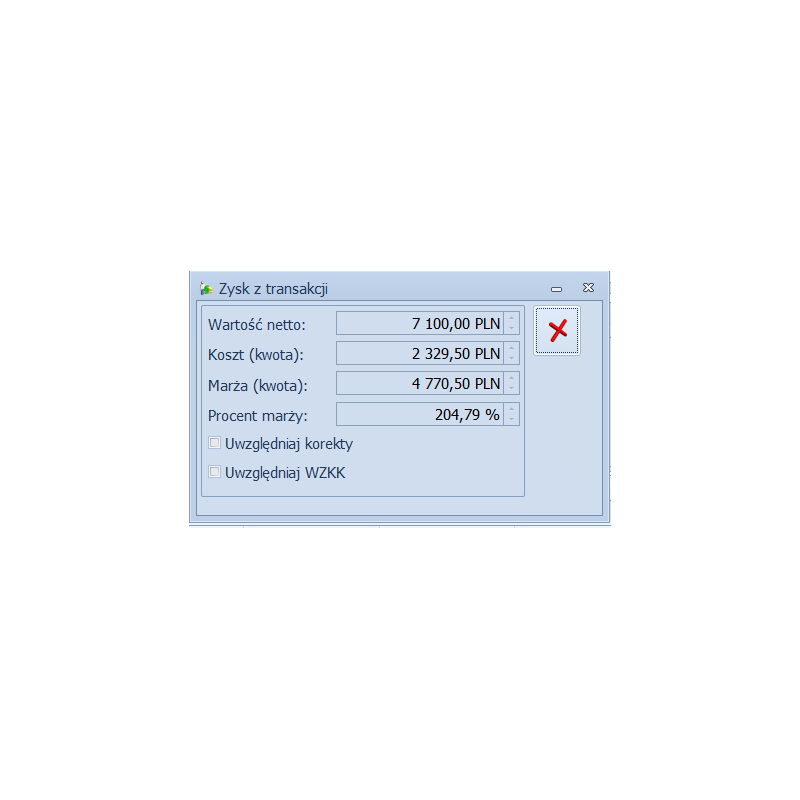Minimize the Zysk z transakcji window
This screenshot has height=800, width=800.
[x=557, y=289]
